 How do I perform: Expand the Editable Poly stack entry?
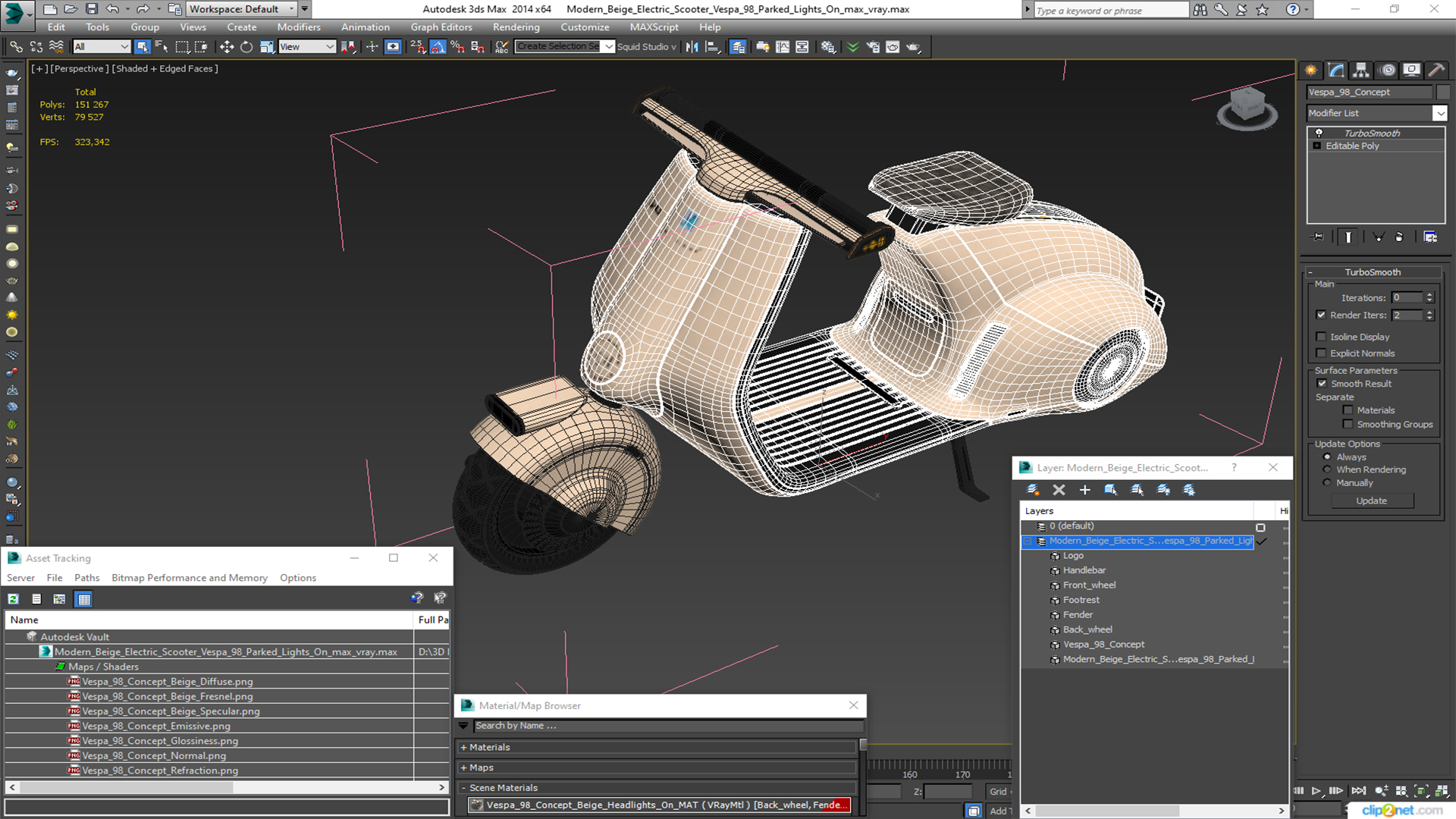(1317, 146)
